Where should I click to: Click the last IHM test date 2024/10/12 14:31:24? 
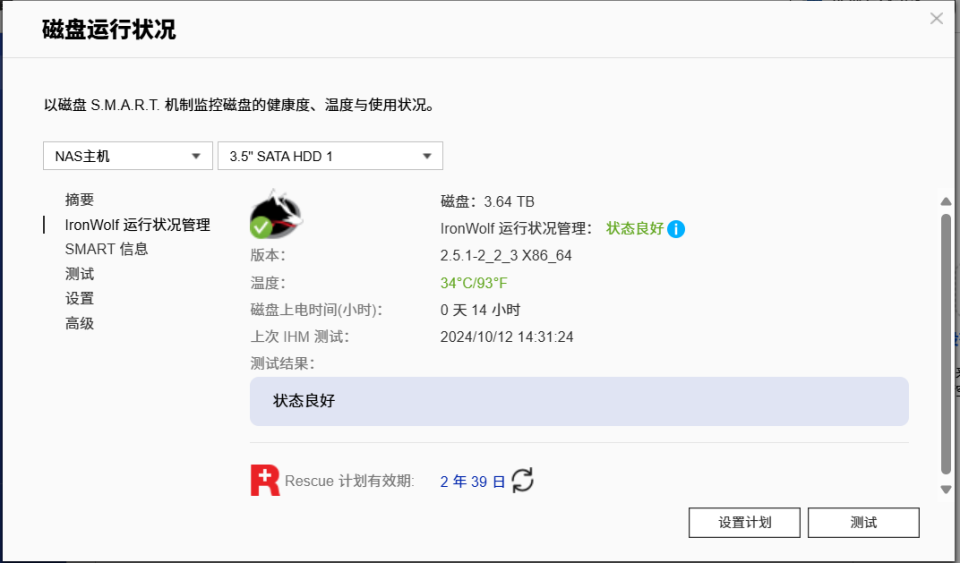[x=507, y=337]
